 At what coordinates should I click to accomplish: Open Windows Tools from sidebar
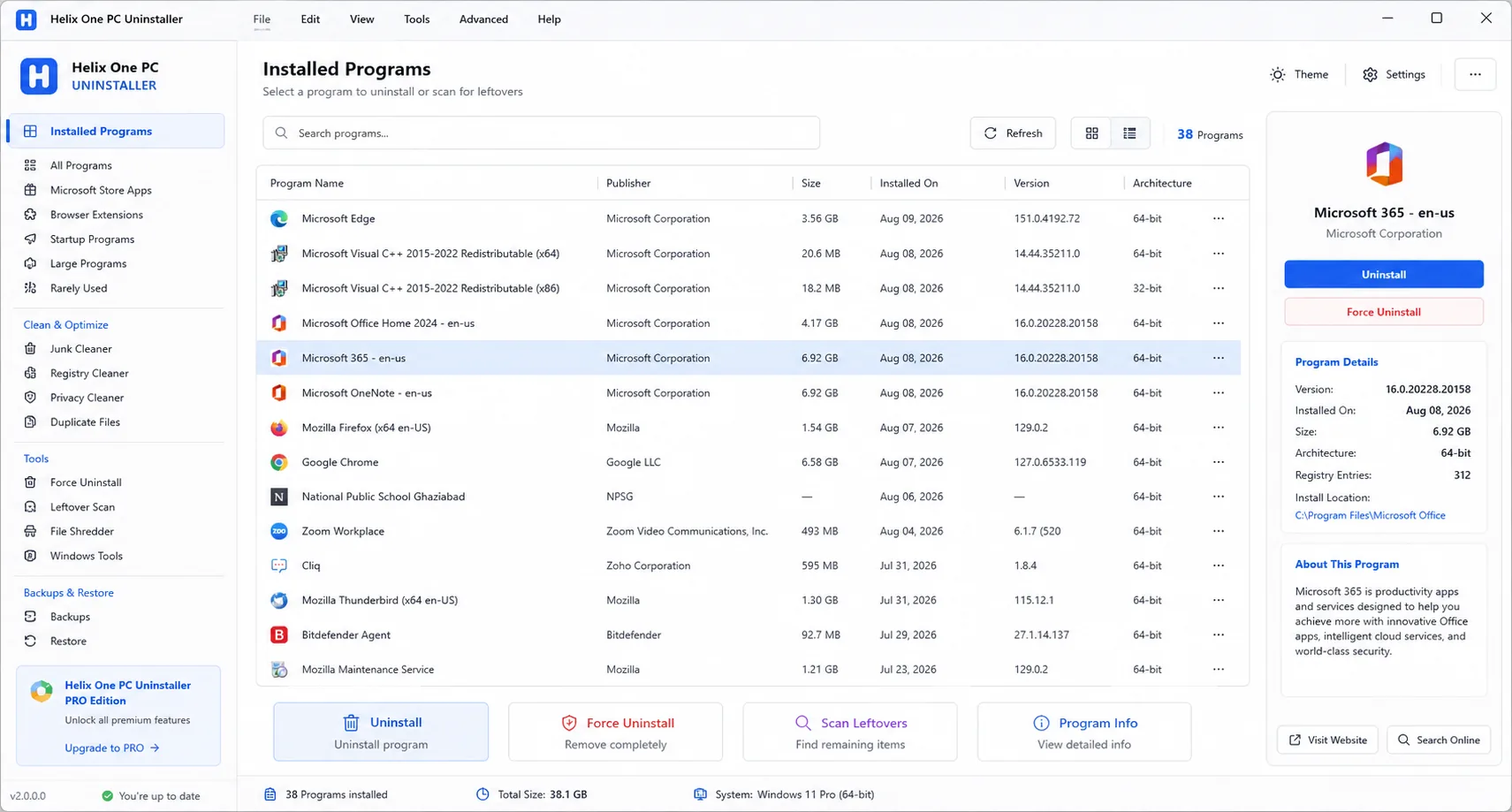(86, 556)
